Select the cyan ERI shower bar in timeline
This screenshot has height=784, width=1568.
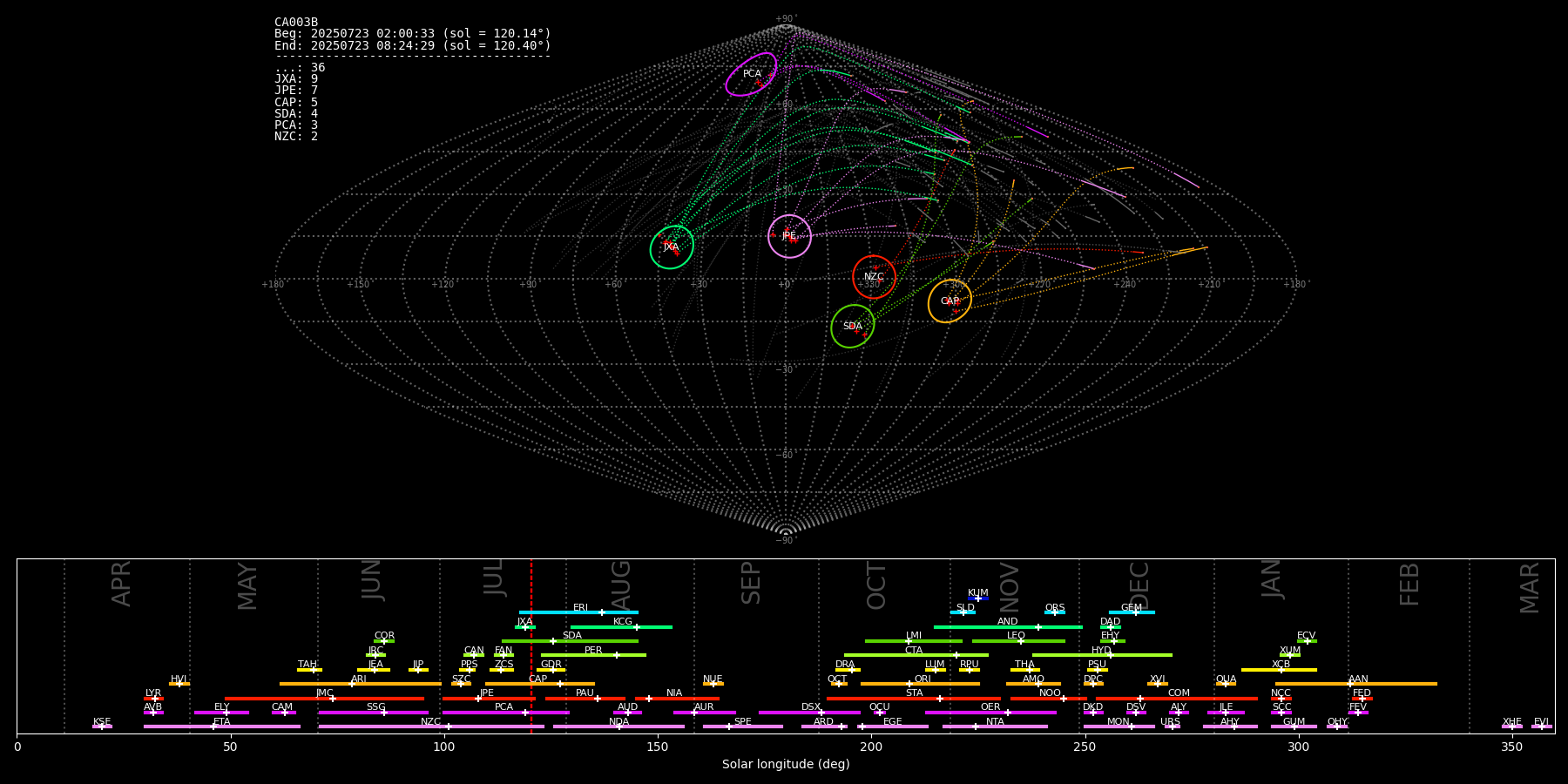[578, 612]
